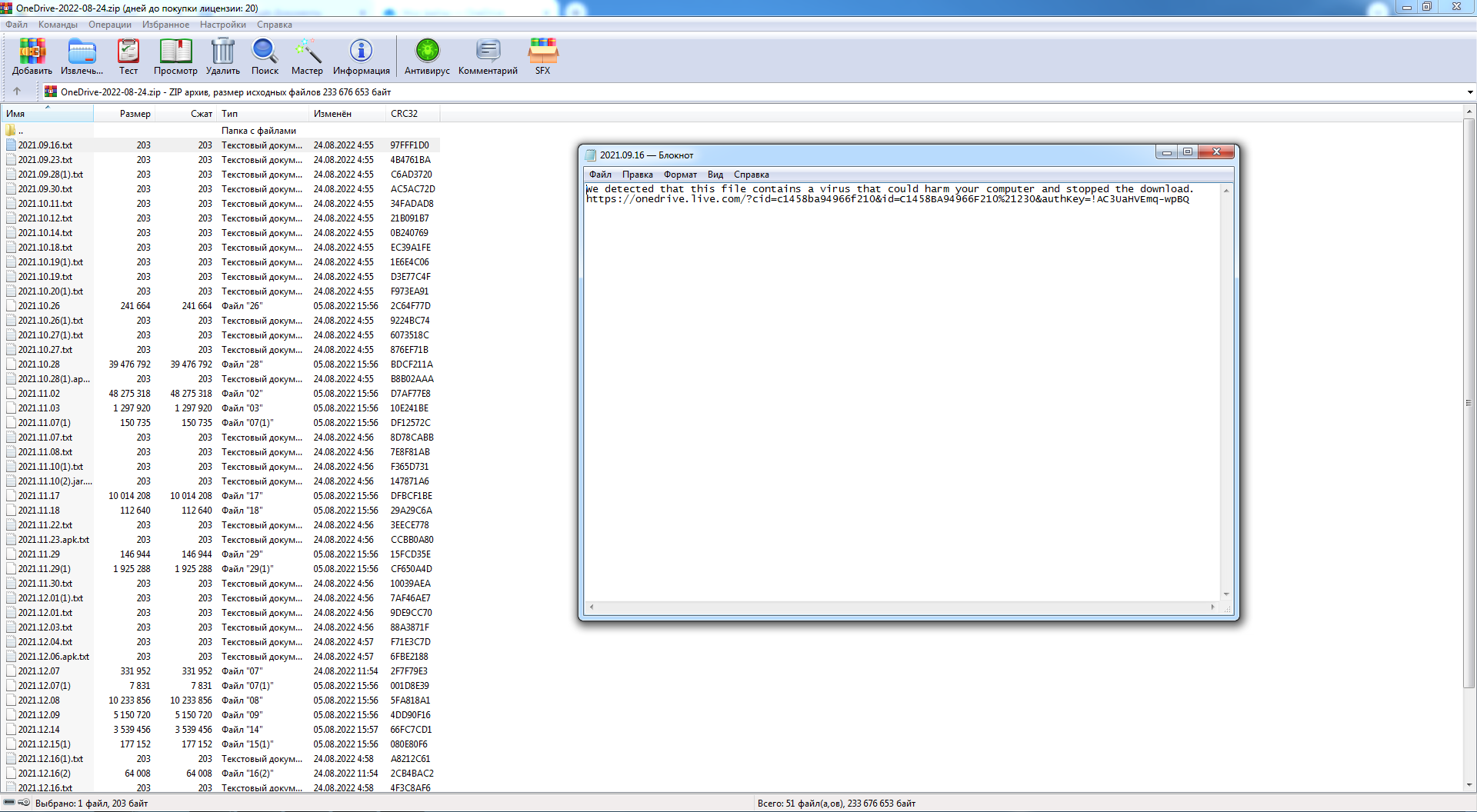Select file 2021.11.18
This screenshot has height=812, width=1477.
[39, 511]
